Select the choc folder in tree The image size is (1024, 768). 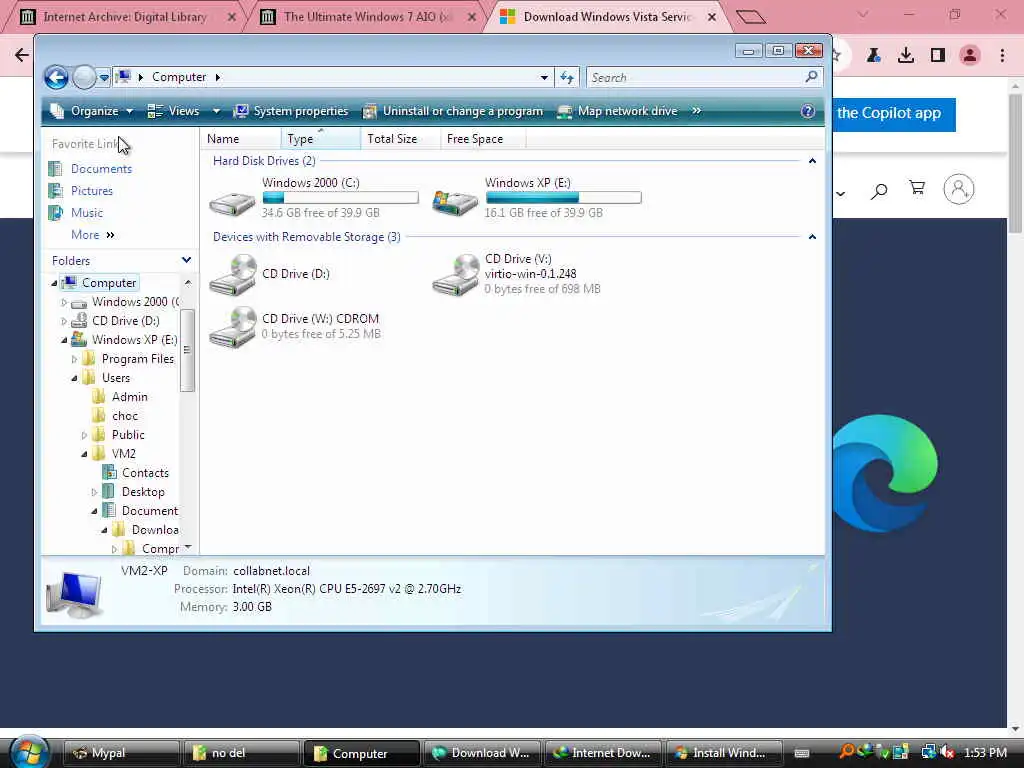(124, 415)
